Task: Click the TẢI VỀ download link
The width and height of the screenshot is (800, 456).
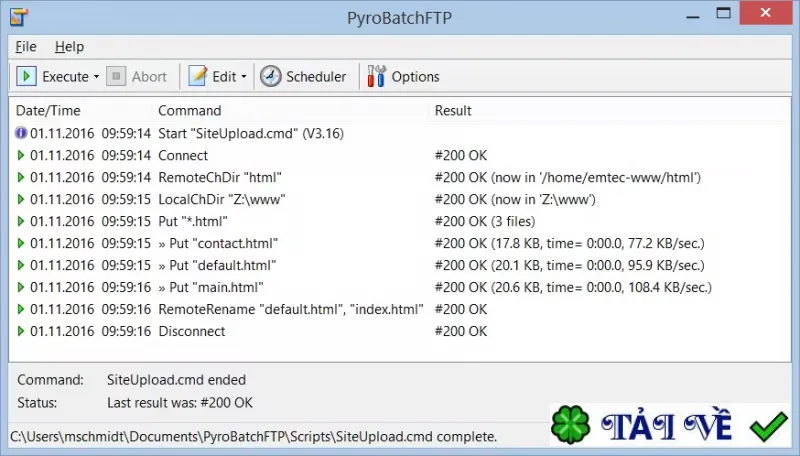Action: click(x=666, y=425)
